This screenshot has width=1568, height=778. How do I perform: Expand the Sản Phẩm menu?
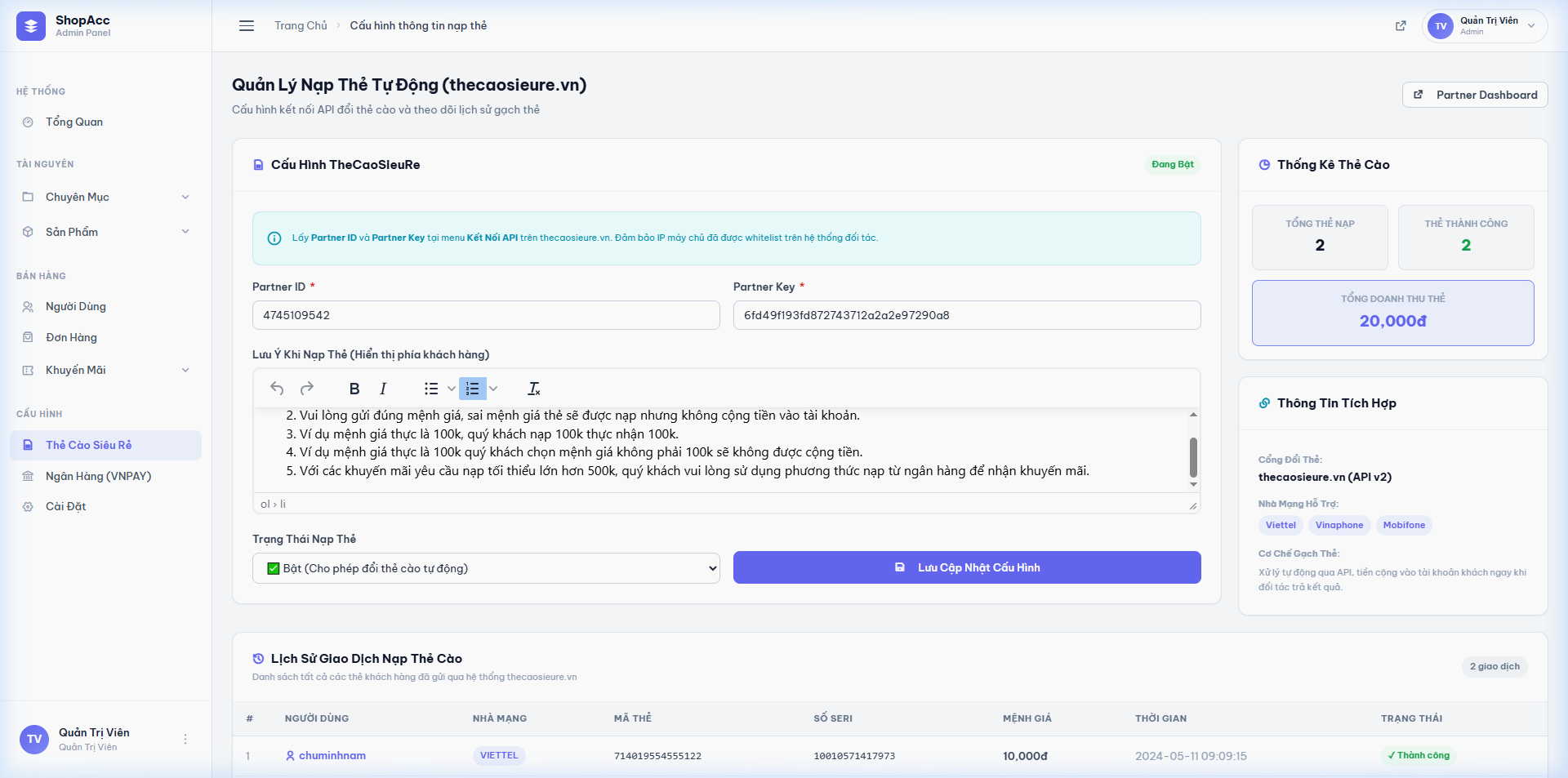(x=106, y=232)
